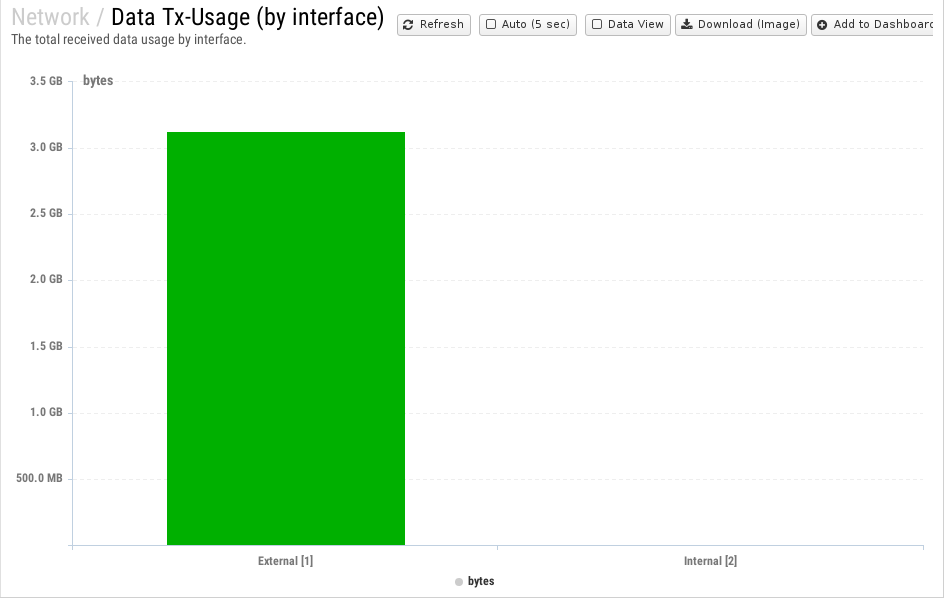Toggle the bytes legend dot

459,582
